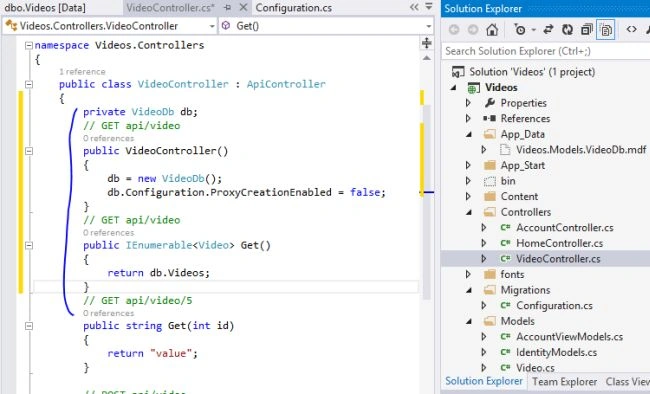This screenshot has height=394, width=650.
Task: Select IdentityModels.cs file
Action: tap(556, 353)
